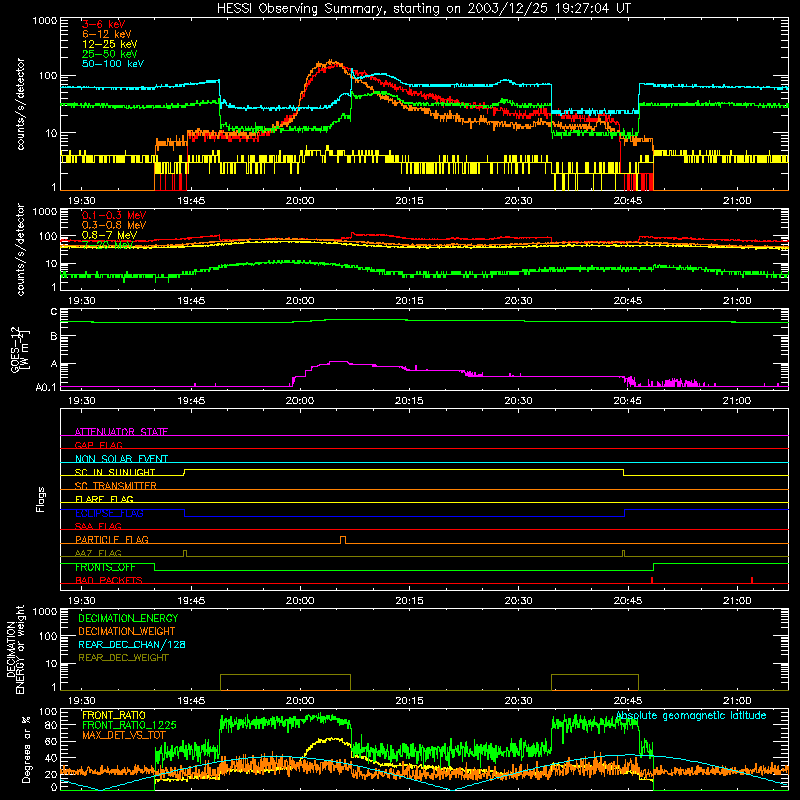Click the B level on GOES axis
The height and width of the screenshot is (800, 800).
click(x=54, y=337)
